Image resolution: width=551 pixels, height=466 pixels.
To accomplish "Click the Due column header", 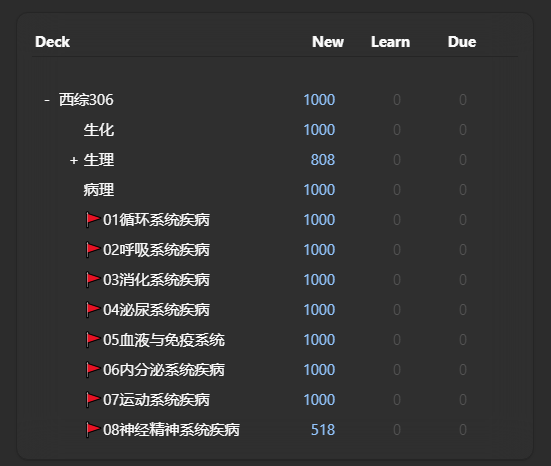I will coord(462,42).
